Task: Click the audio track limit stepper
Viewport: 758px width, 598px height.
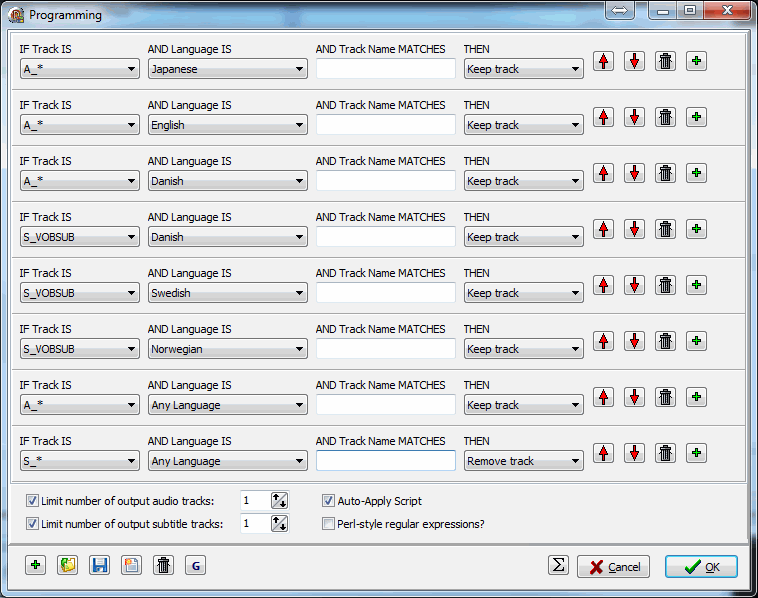Action: 279,501
